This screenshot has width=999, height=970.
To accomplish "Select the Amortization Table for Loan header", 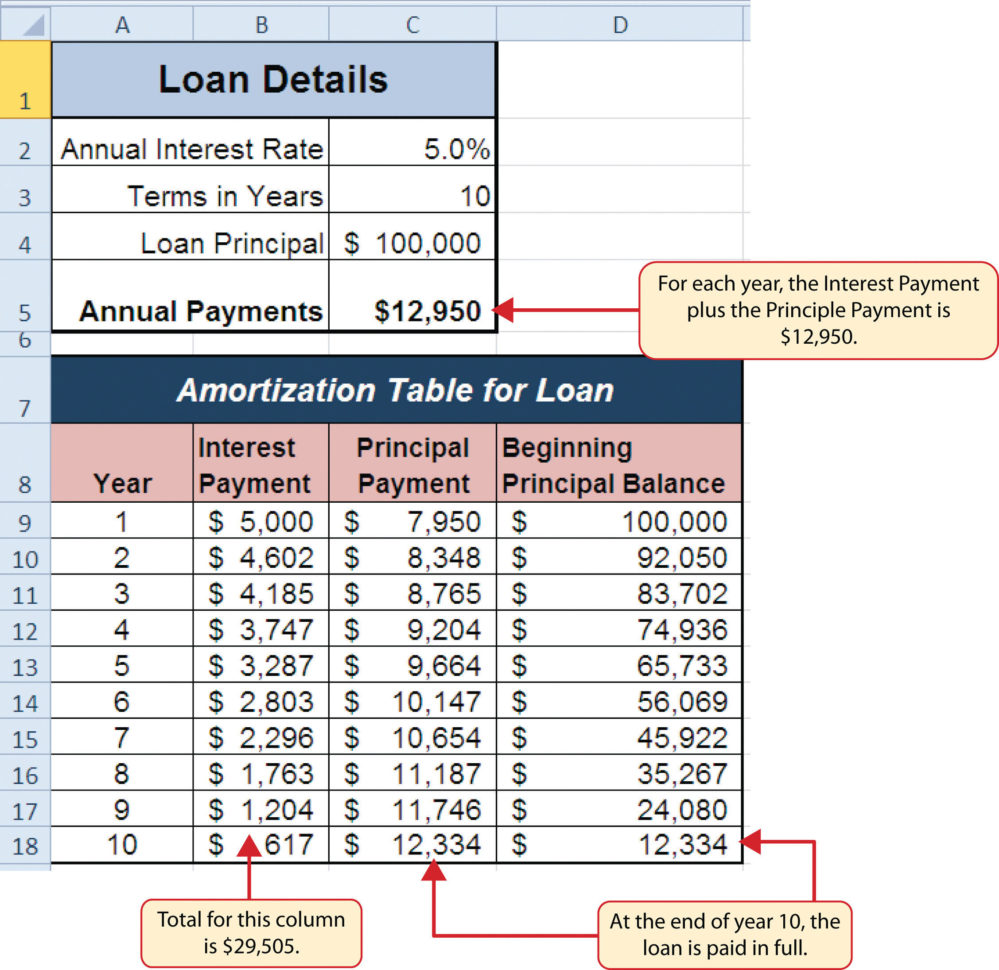I will tap(396, 390).
